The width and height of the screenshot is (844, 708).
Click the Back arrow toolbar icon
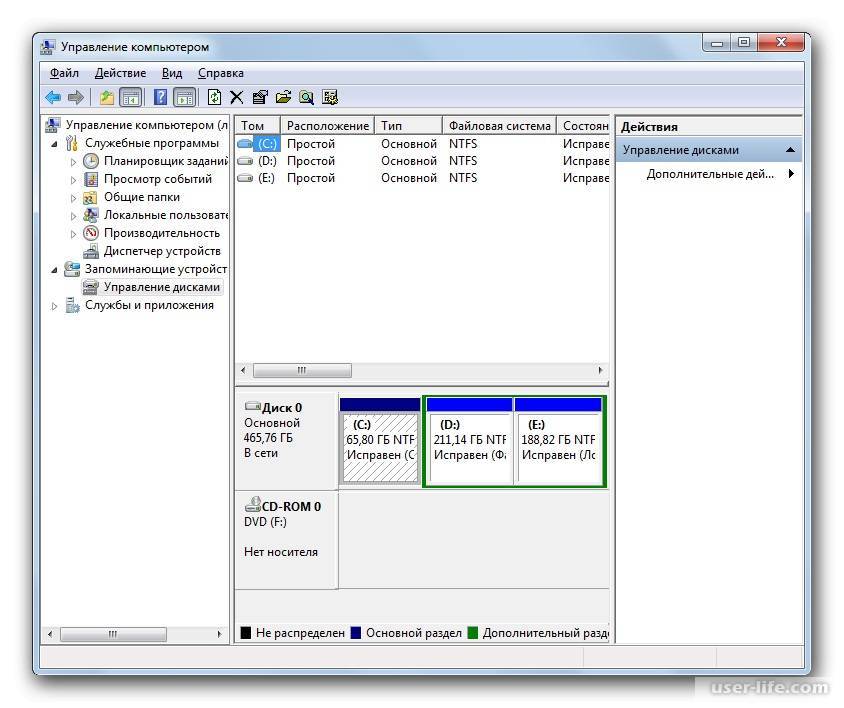coord(53,97)
